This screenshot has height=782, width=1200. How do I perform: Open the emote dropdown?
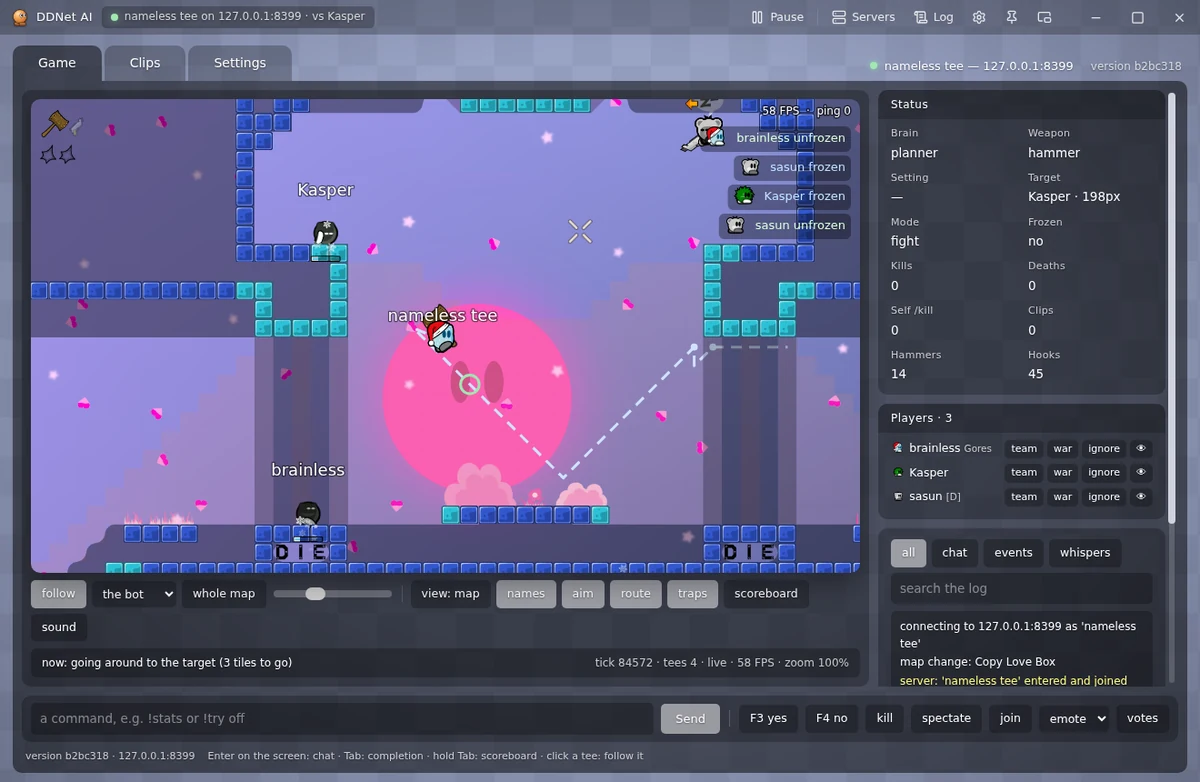point(1074,718)
